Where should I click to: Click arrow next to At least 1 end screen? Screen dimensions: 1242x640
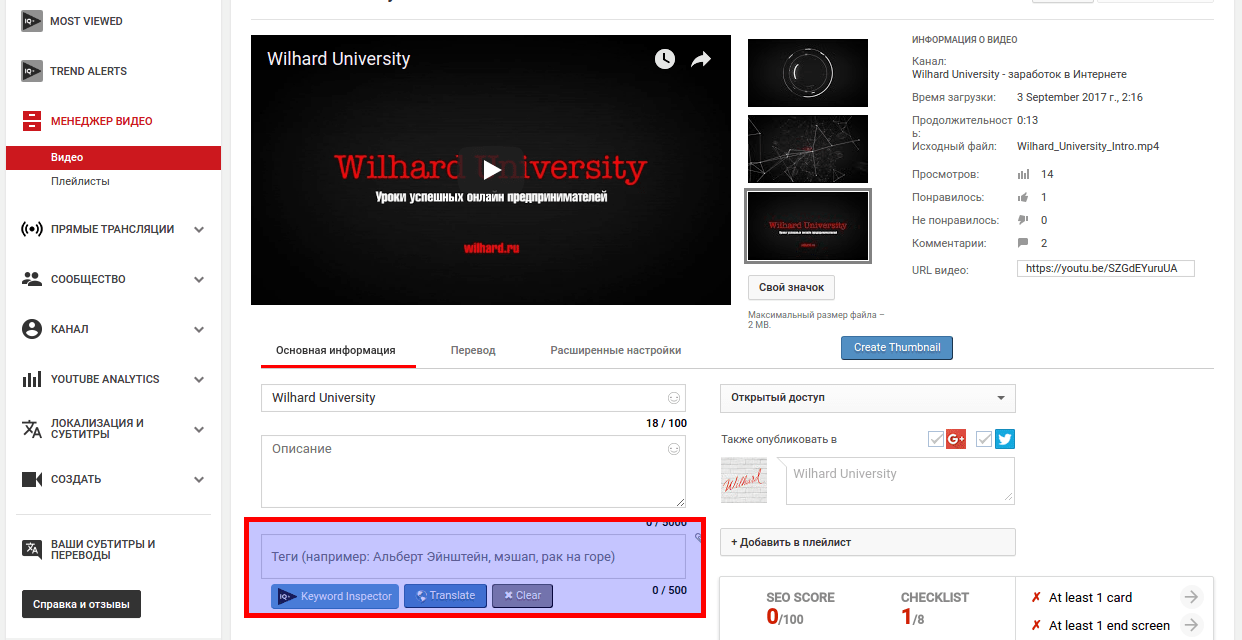(1190, 625)
